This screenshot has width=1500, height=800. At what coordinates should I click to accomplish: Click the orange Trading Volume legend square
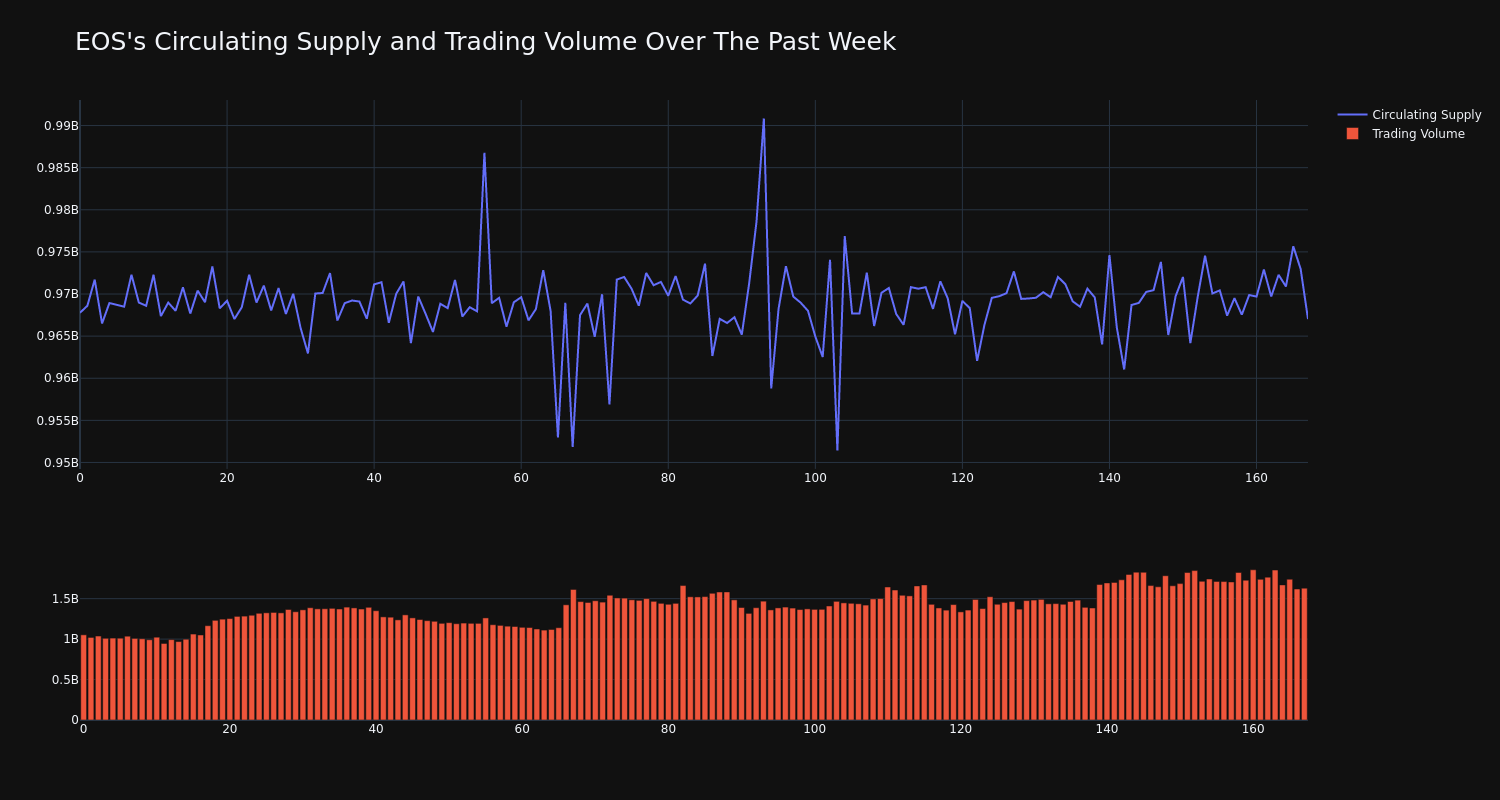click(x=1352, y=134)
